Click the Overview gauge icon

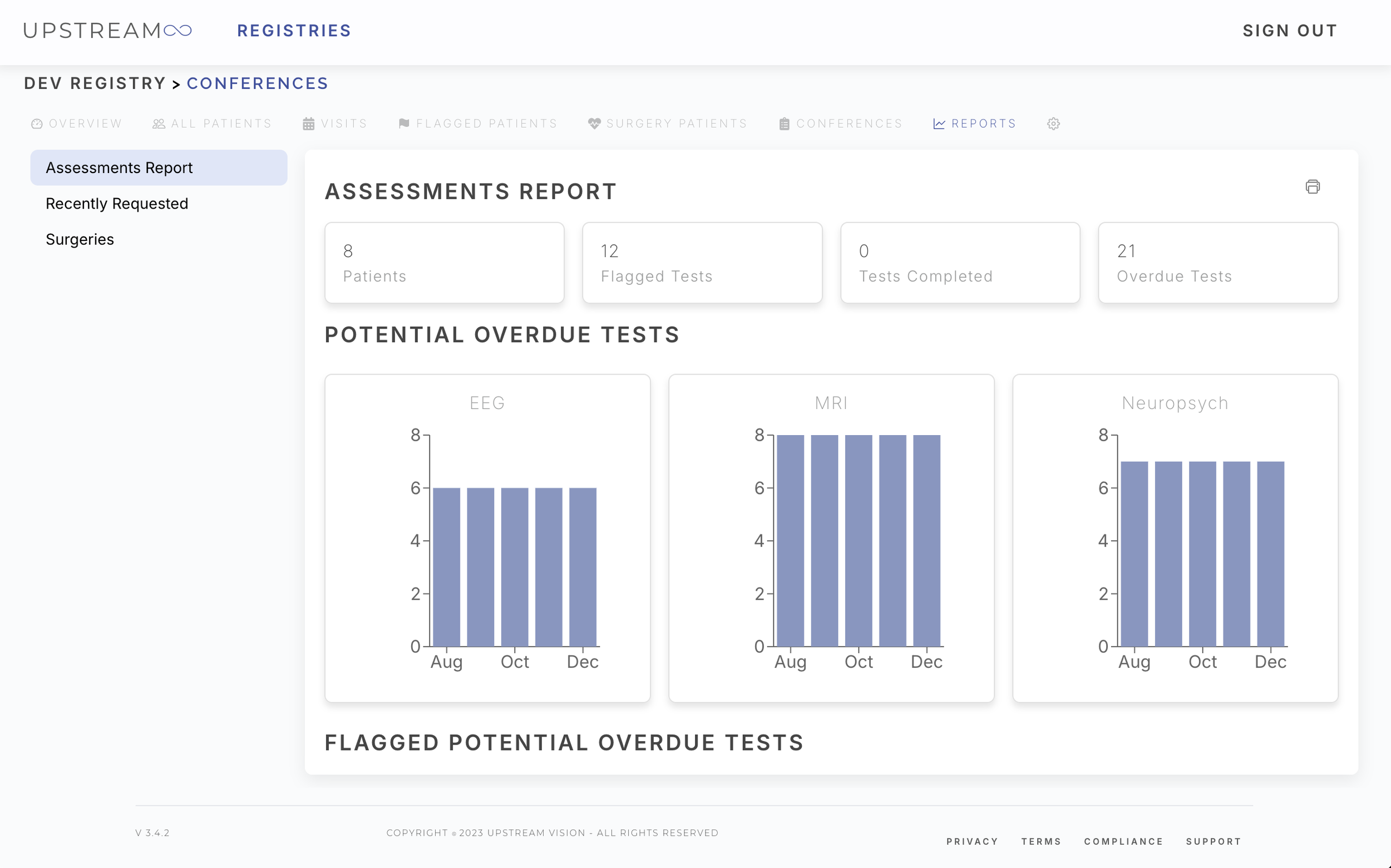click(x=37, y=124)
